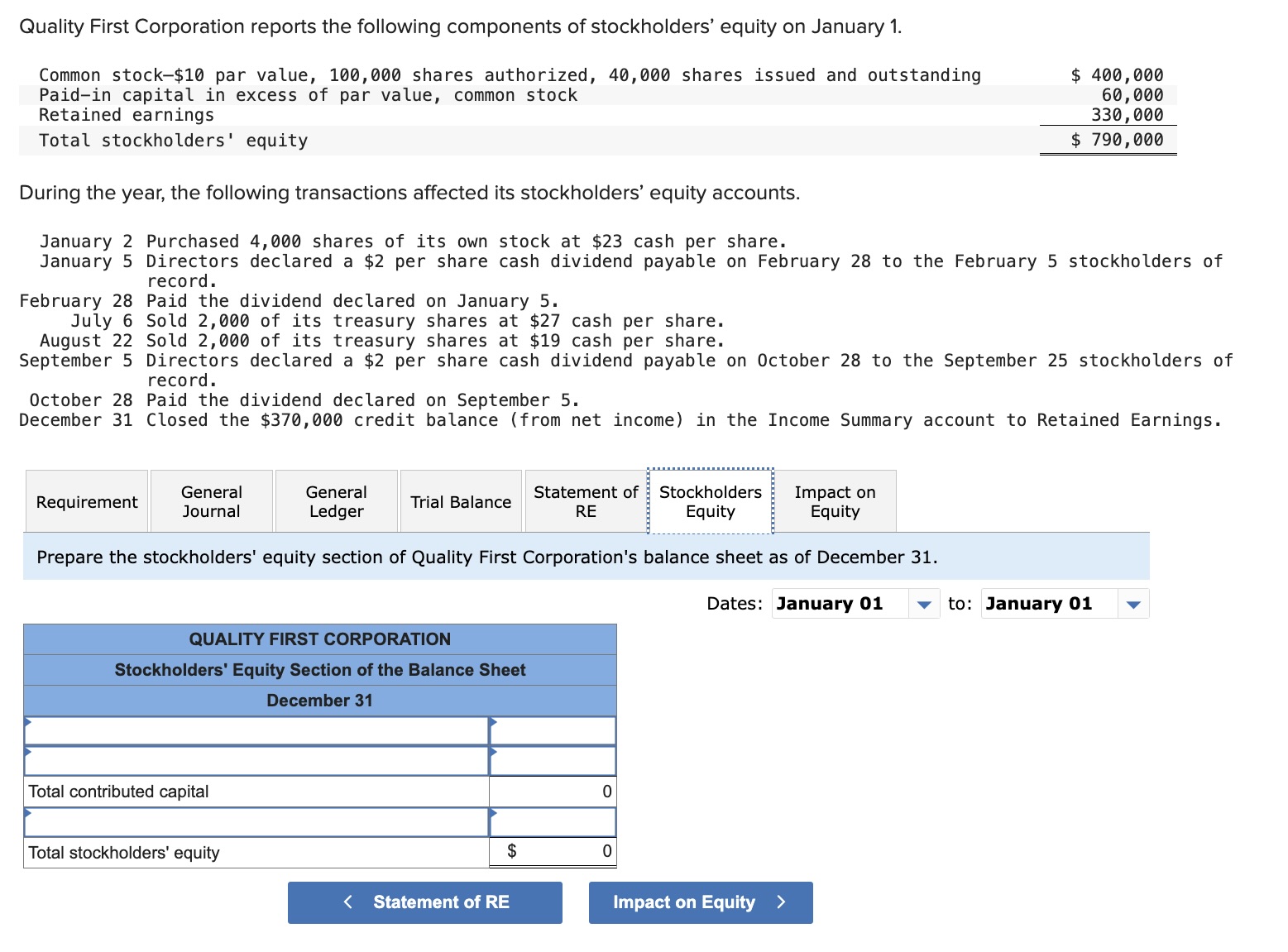Click the Total contributed capital label
Screen dimensions: 1288x952
(x=118, y=792)
